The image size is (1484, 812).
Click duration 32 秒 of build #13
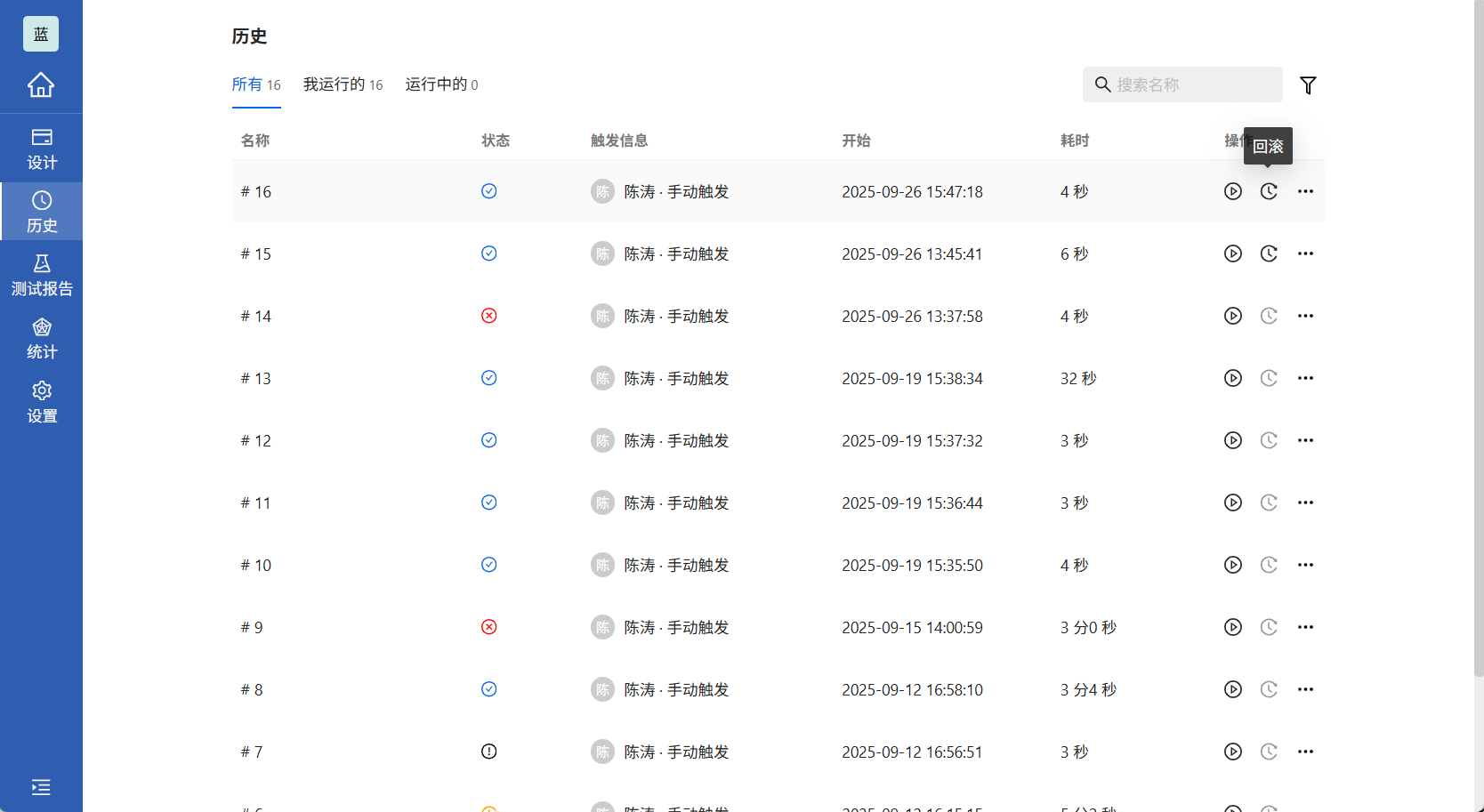point(1078,378)
